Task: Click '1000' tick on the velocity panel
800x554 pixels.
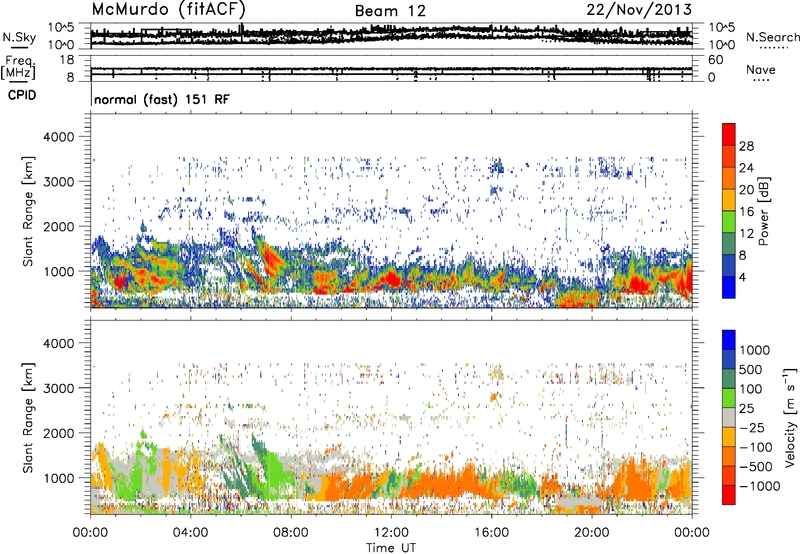Action: click(58, 478)
